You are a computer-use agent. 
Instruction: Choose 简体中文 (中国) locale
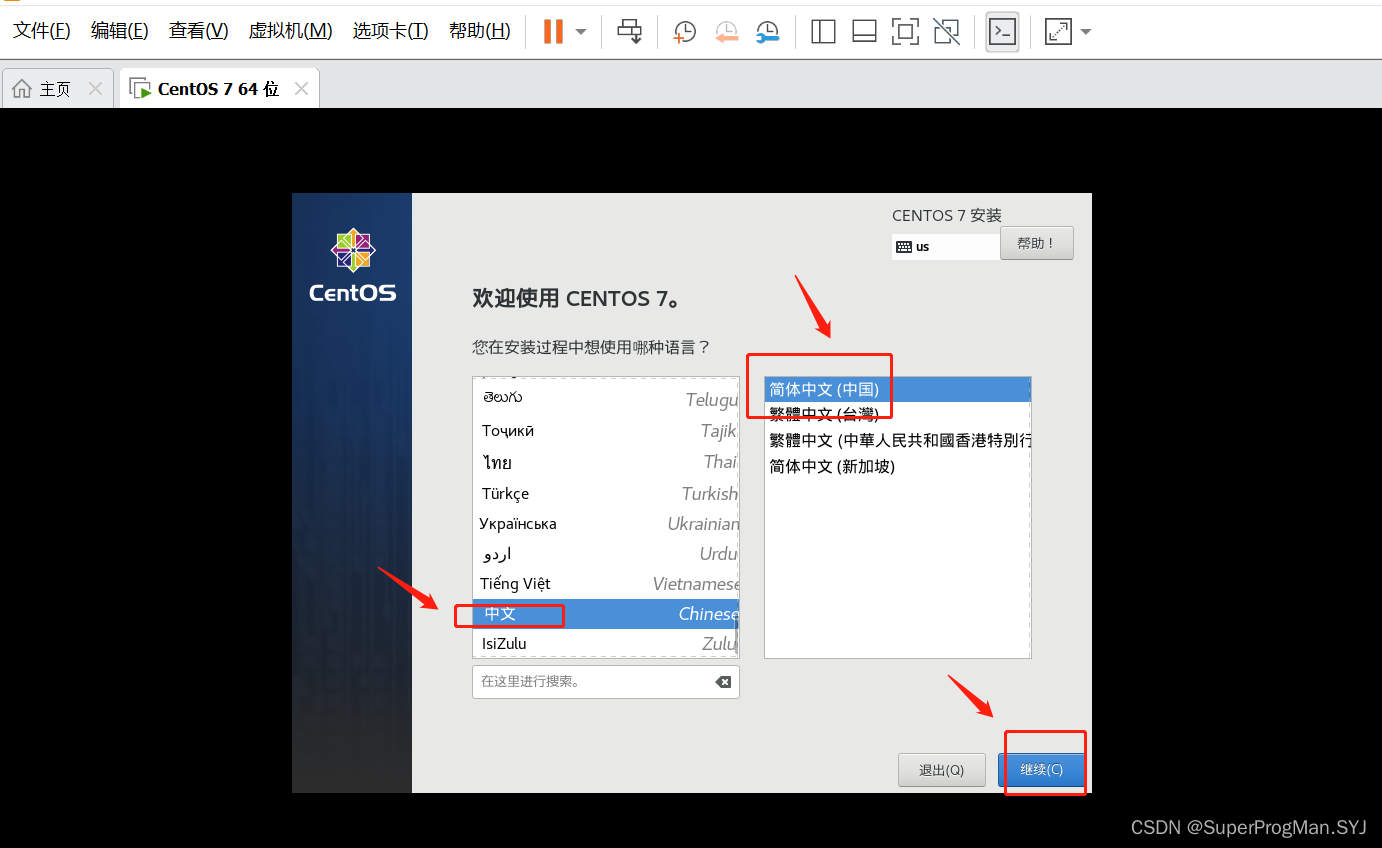[x=897, y=389]
